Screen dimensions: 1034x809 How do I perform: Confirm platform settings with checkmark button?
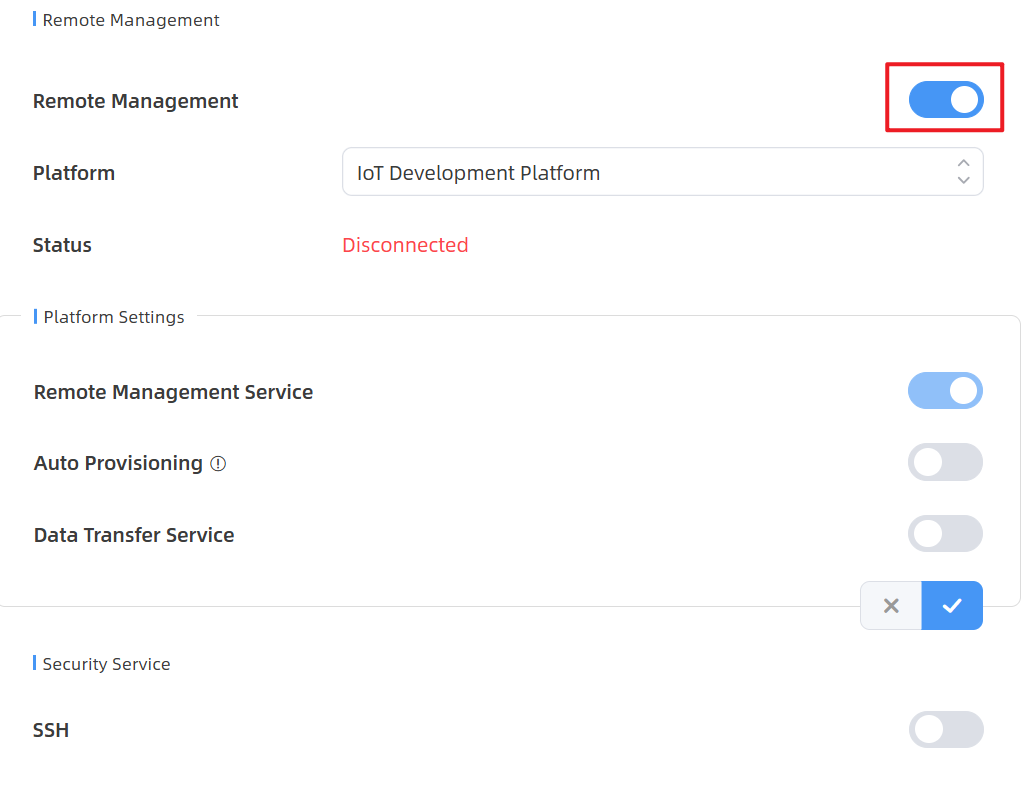[x=952, y=605]
